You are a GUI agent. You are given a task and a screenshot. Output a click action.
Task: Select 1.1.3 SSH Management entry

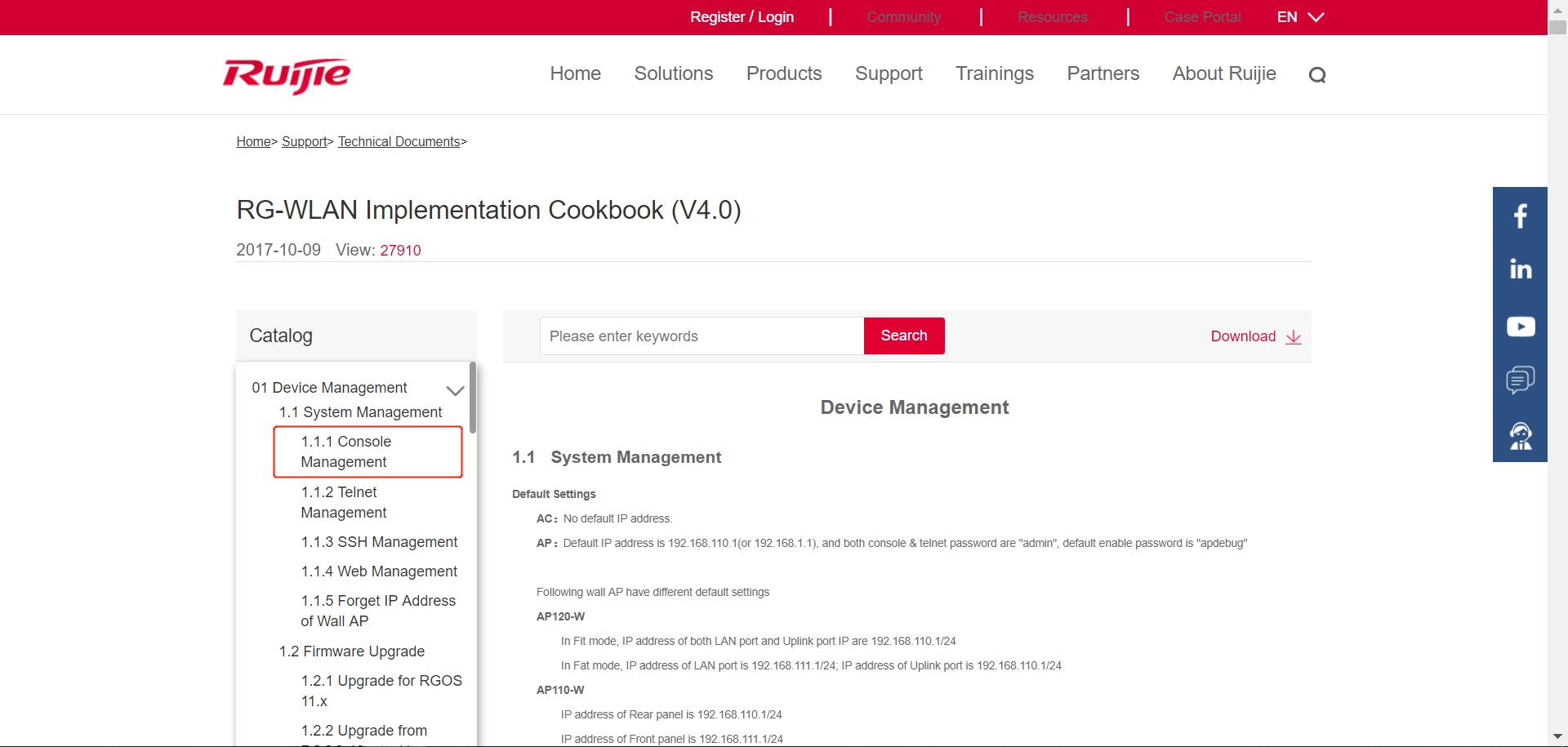pos(379,542)
